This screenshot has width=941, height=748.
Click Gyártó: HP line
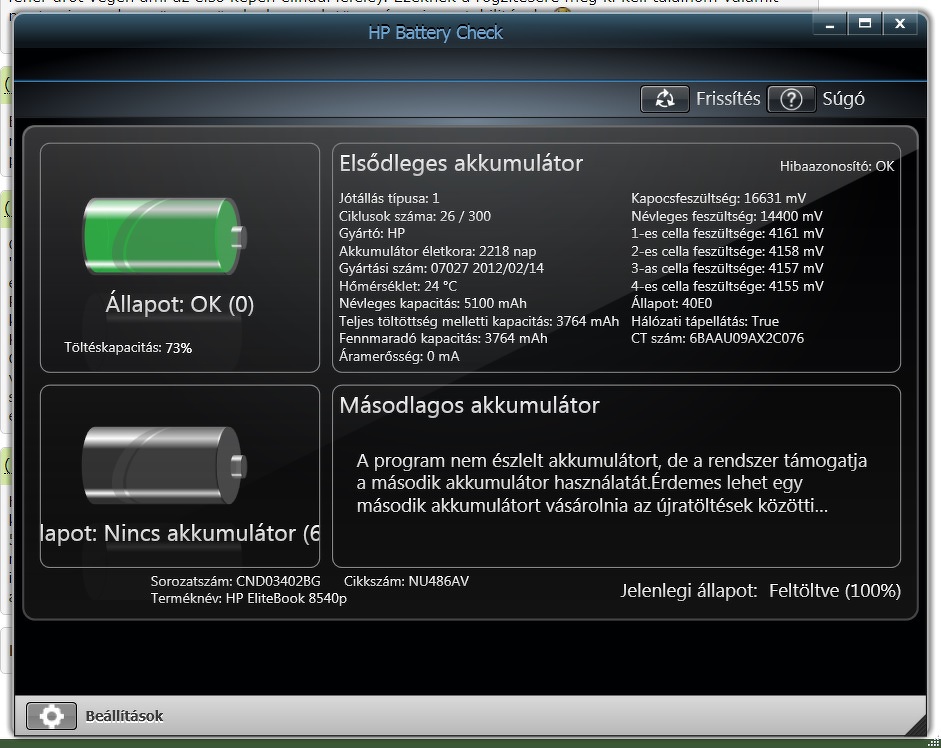coord(371,233)
